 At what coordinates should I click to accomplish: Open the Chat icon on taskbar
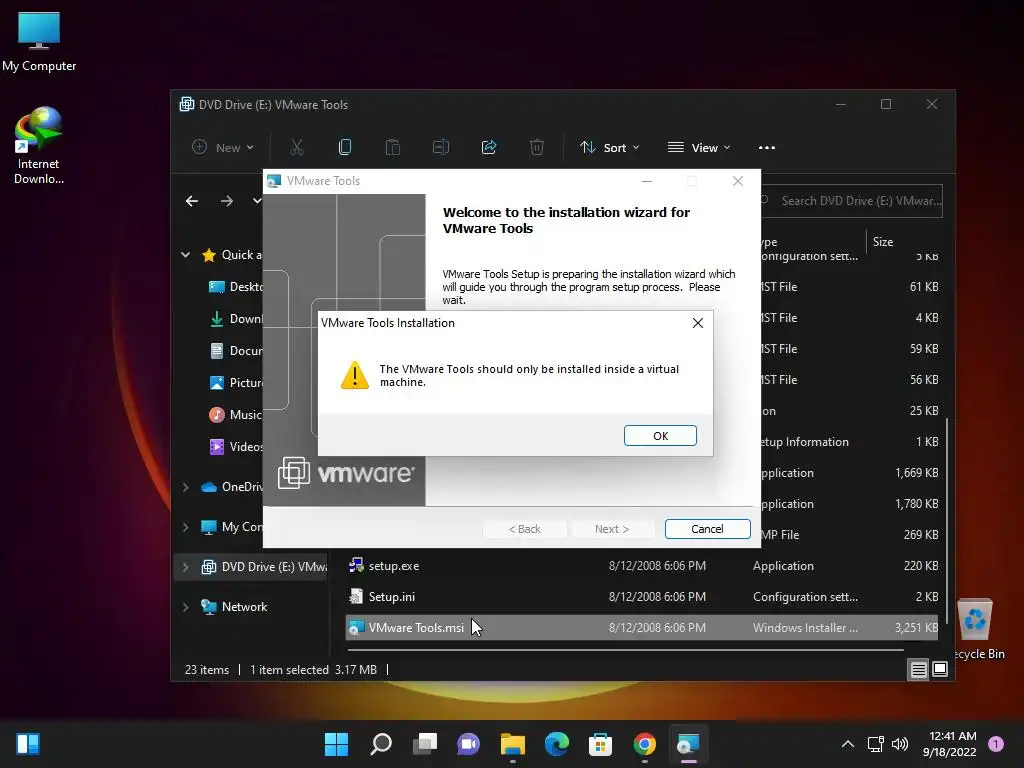pos(468,744)
